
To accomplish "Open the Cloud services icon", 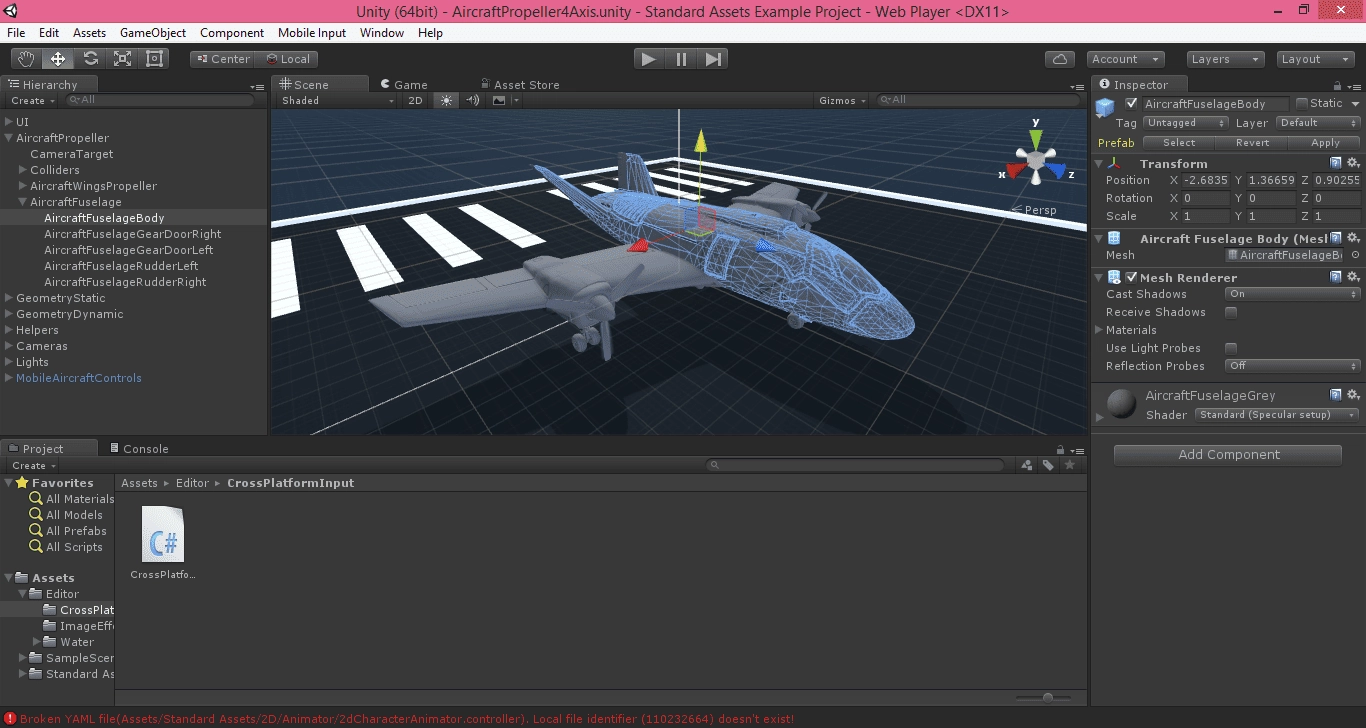I will tap(1060, 59).
